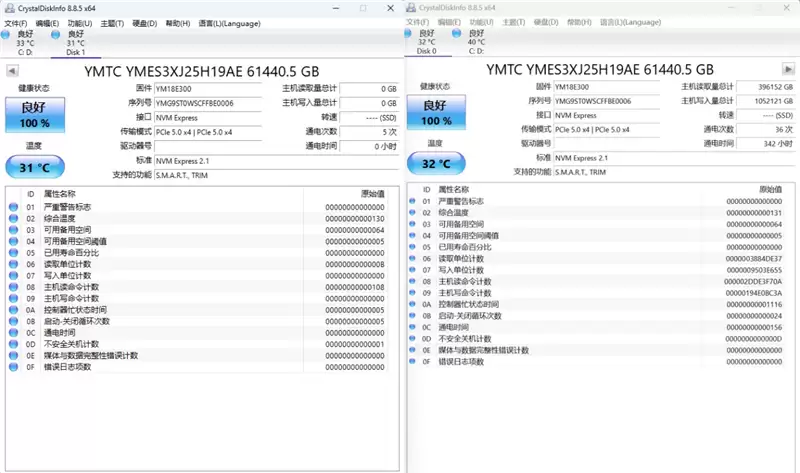This screenshot has height=473, width=800.
Task: Click PCIe 5.0 x4 transfer mode field in left window
Action: pyautogui.click(x=208, y=132)
